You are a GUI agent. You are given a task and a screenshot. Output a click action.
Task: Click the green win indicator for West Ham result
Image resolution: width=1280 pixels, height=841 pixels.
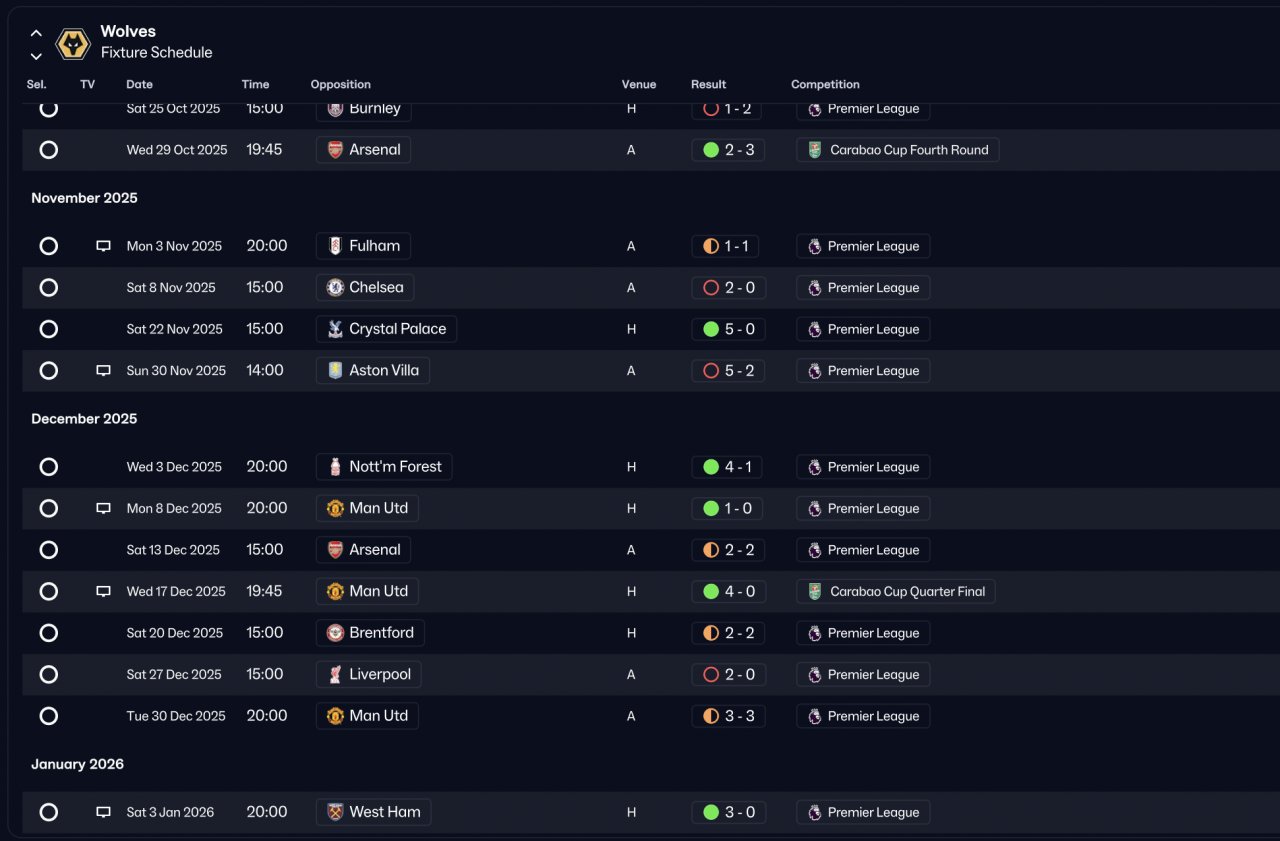coord(711,812)
